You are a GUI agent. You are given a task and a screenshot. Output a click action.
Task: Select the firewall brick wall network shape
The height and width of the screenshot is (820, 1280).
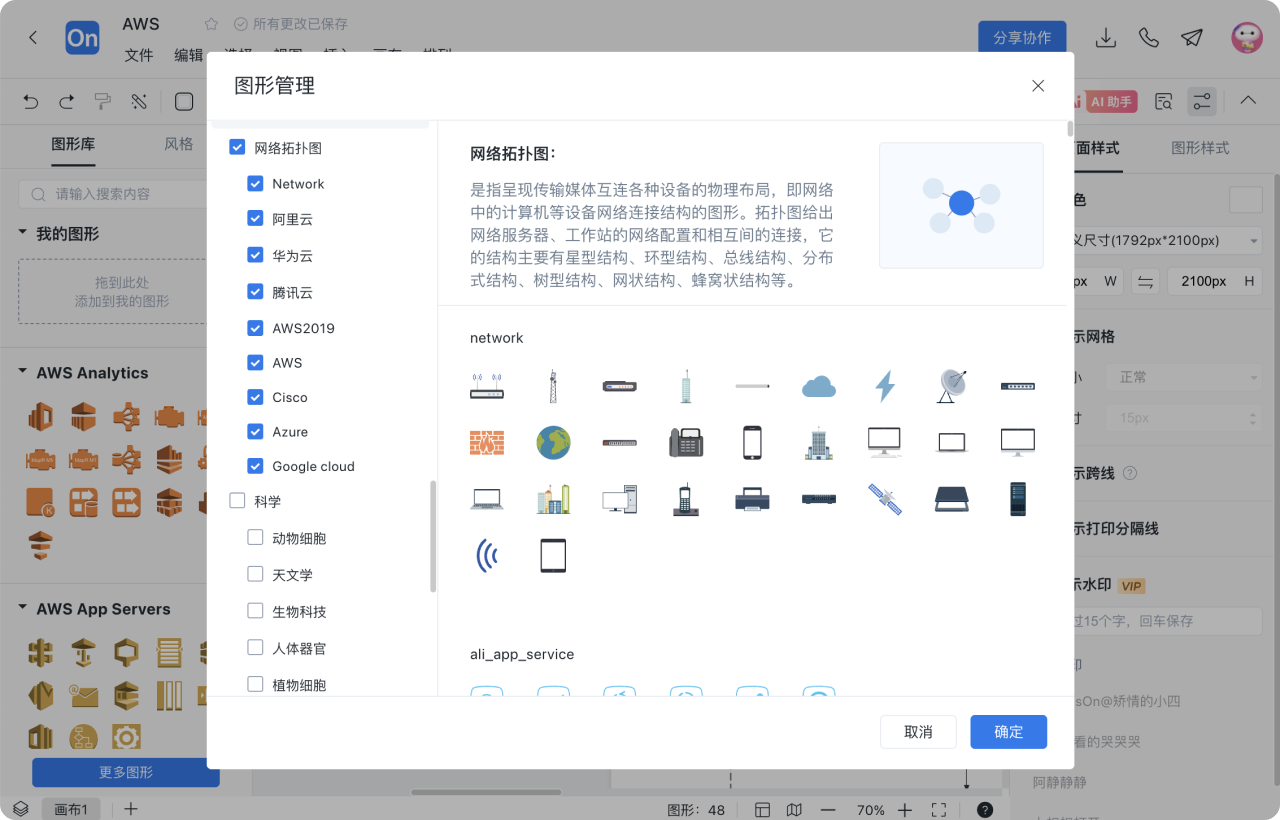[487, 441]
